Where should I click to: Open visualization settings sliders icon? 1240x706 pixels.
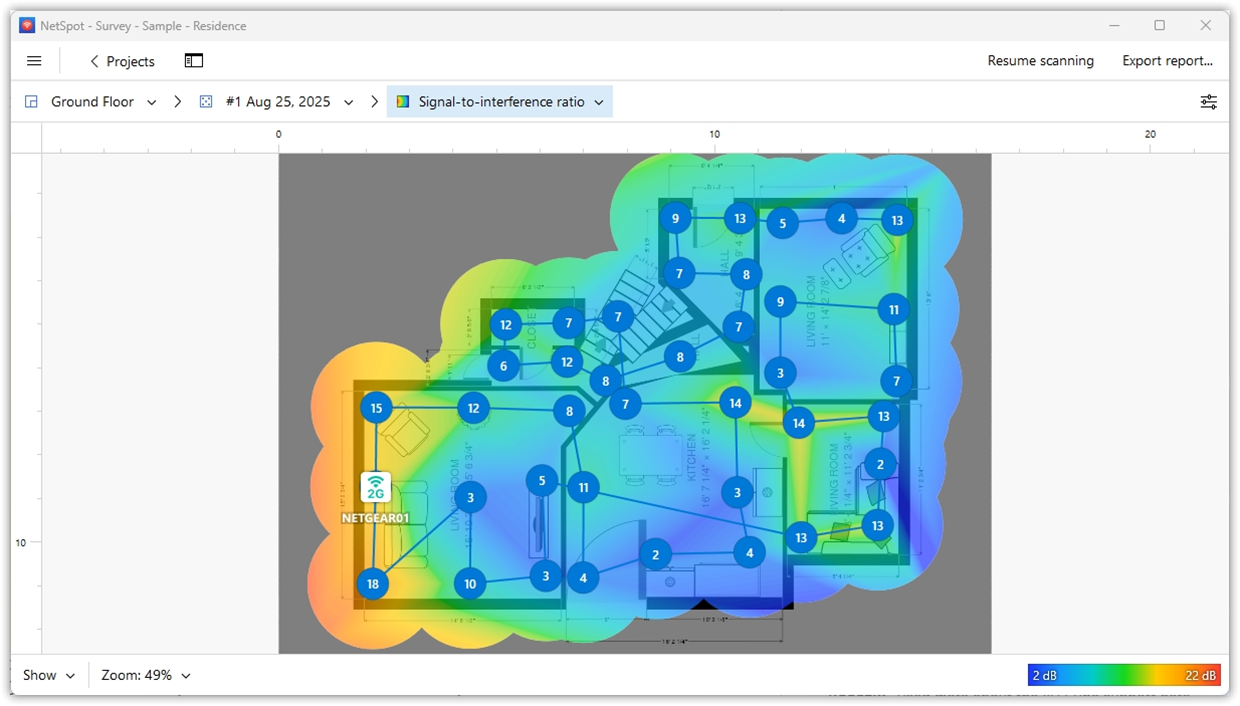coord(1208,102)
